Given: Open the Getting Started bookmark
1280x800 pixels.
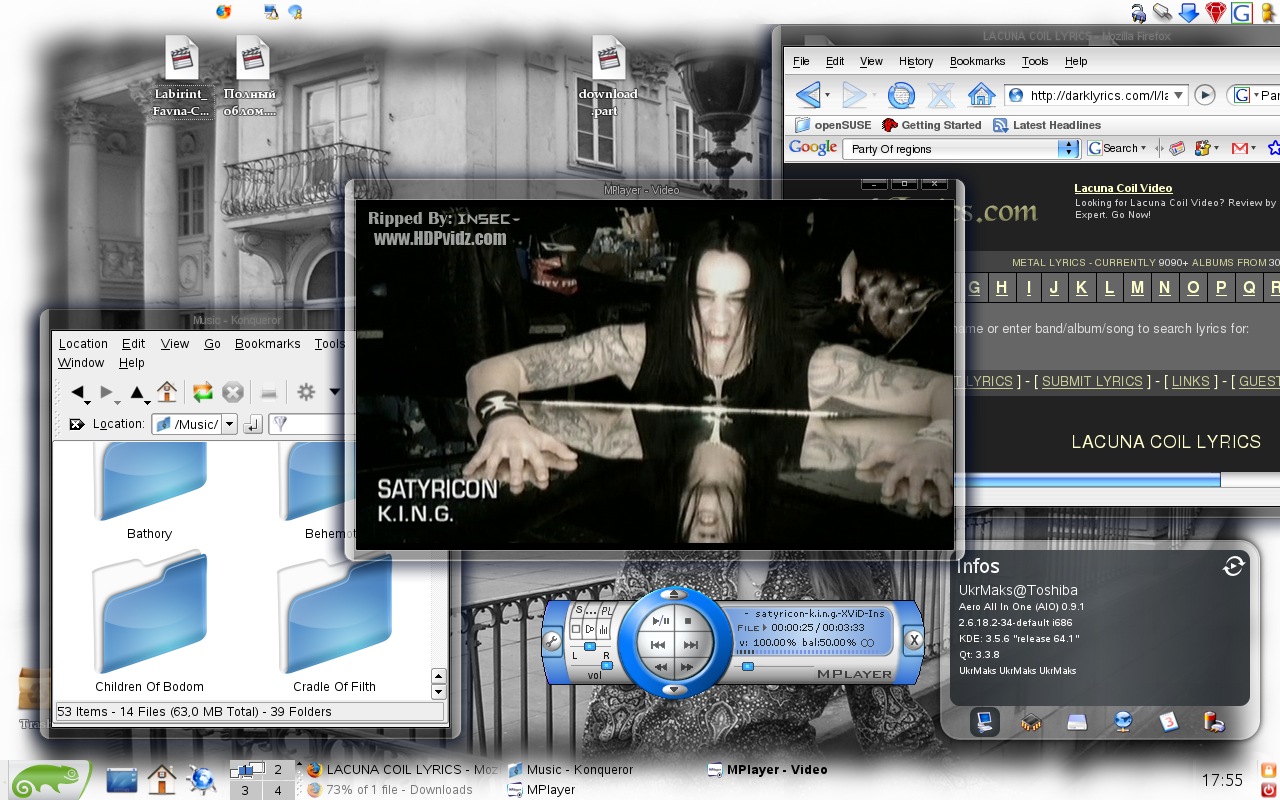Looking at the screenshot, I should point(932,125).
